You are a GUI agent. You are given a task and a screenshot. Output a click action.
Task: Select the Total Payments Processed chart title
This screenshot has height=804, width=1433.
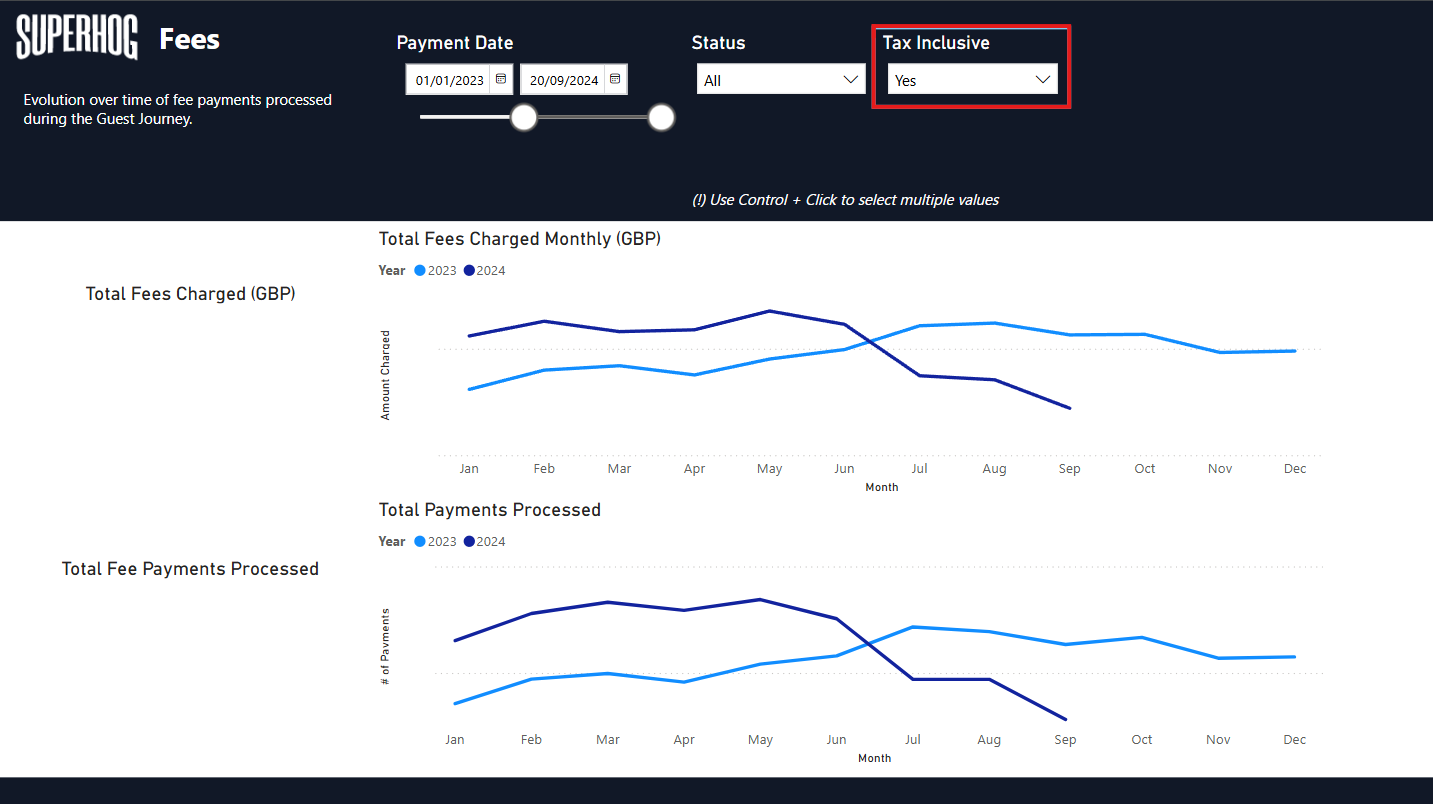coord(490,510)
